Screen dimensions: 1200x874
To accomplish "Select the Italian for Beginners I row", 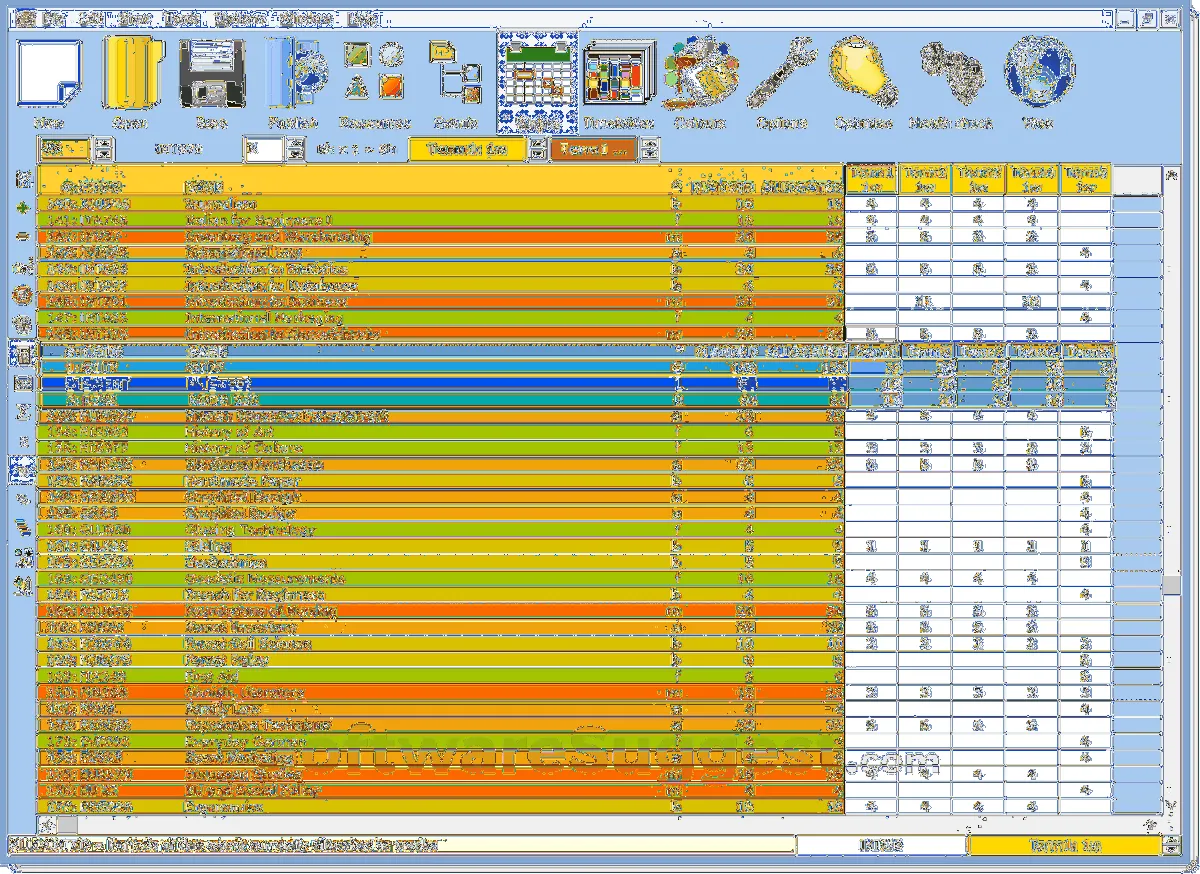I will (x=441, y=220).
